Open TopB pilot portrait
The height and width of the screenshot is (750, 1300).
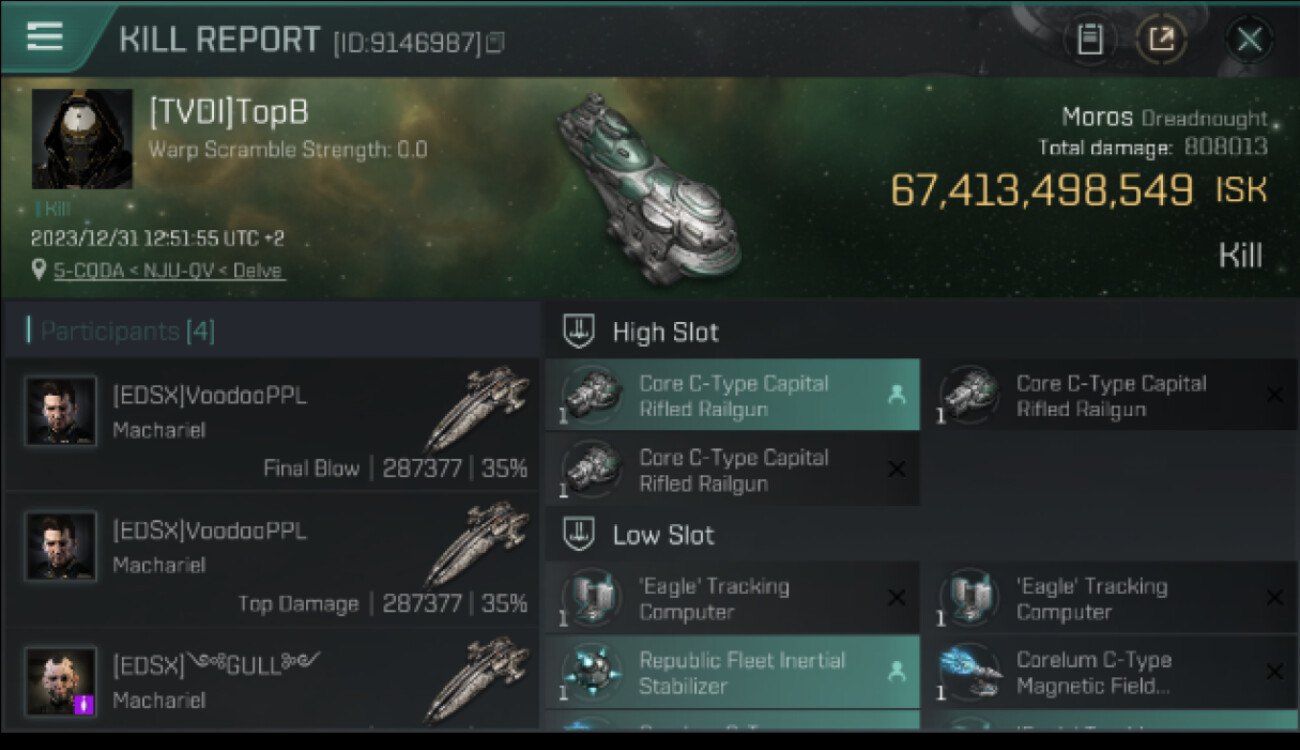[x=82, y=139]
